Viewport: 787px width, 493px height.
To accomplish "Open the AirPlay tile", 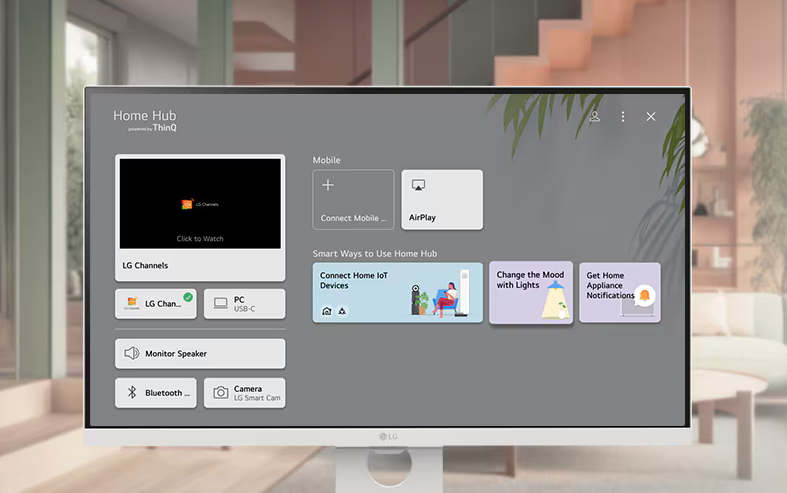I will click(x=442, y=200).
